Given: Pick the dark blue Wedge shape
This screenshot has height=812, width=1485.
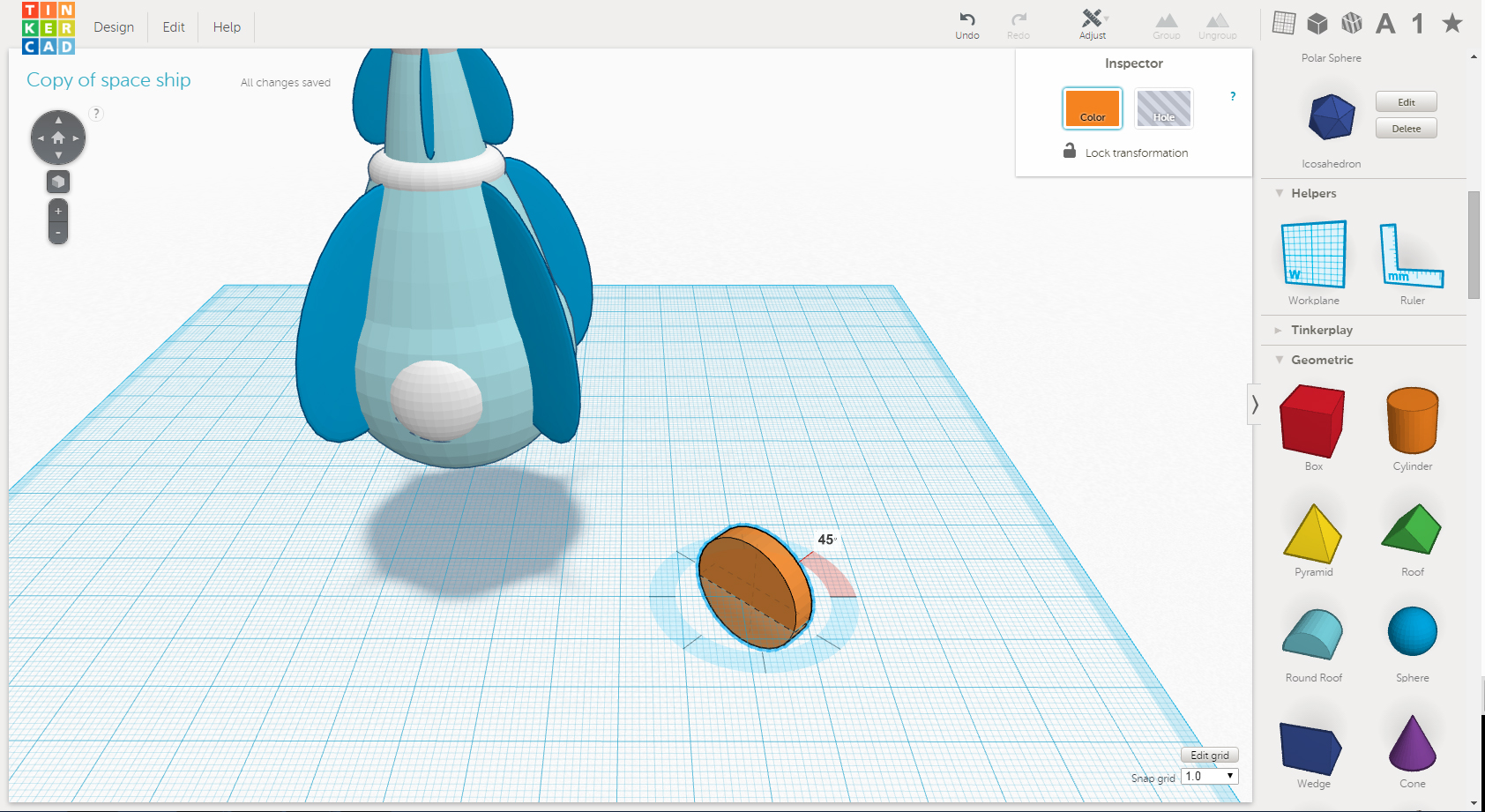Looking at the screenshot, I should pos(1310,748).
